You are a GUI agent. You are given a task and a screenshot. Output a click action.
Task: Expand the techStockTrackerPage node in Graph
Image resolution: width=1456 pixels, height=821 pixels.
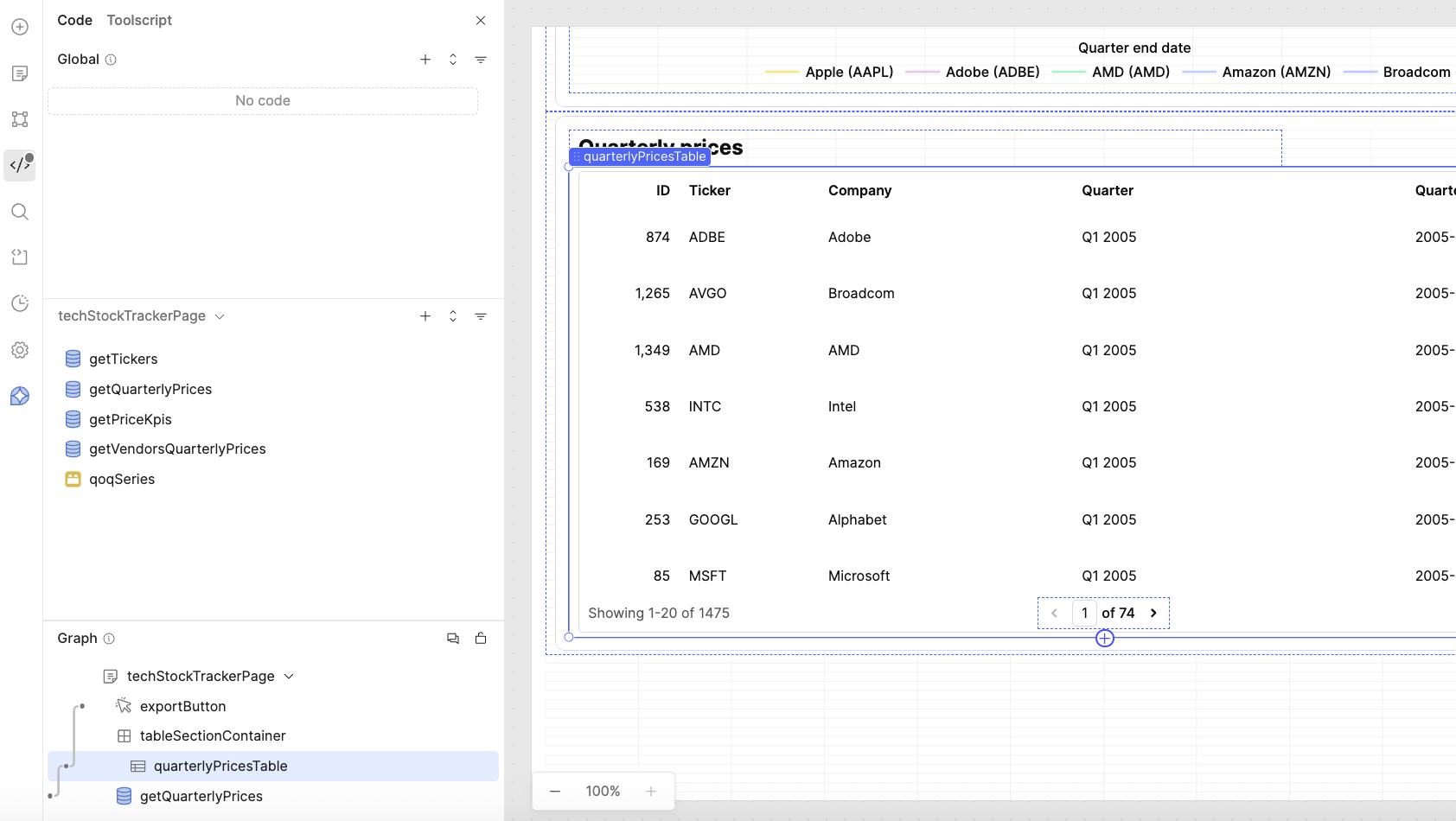(x=289, y=676)
